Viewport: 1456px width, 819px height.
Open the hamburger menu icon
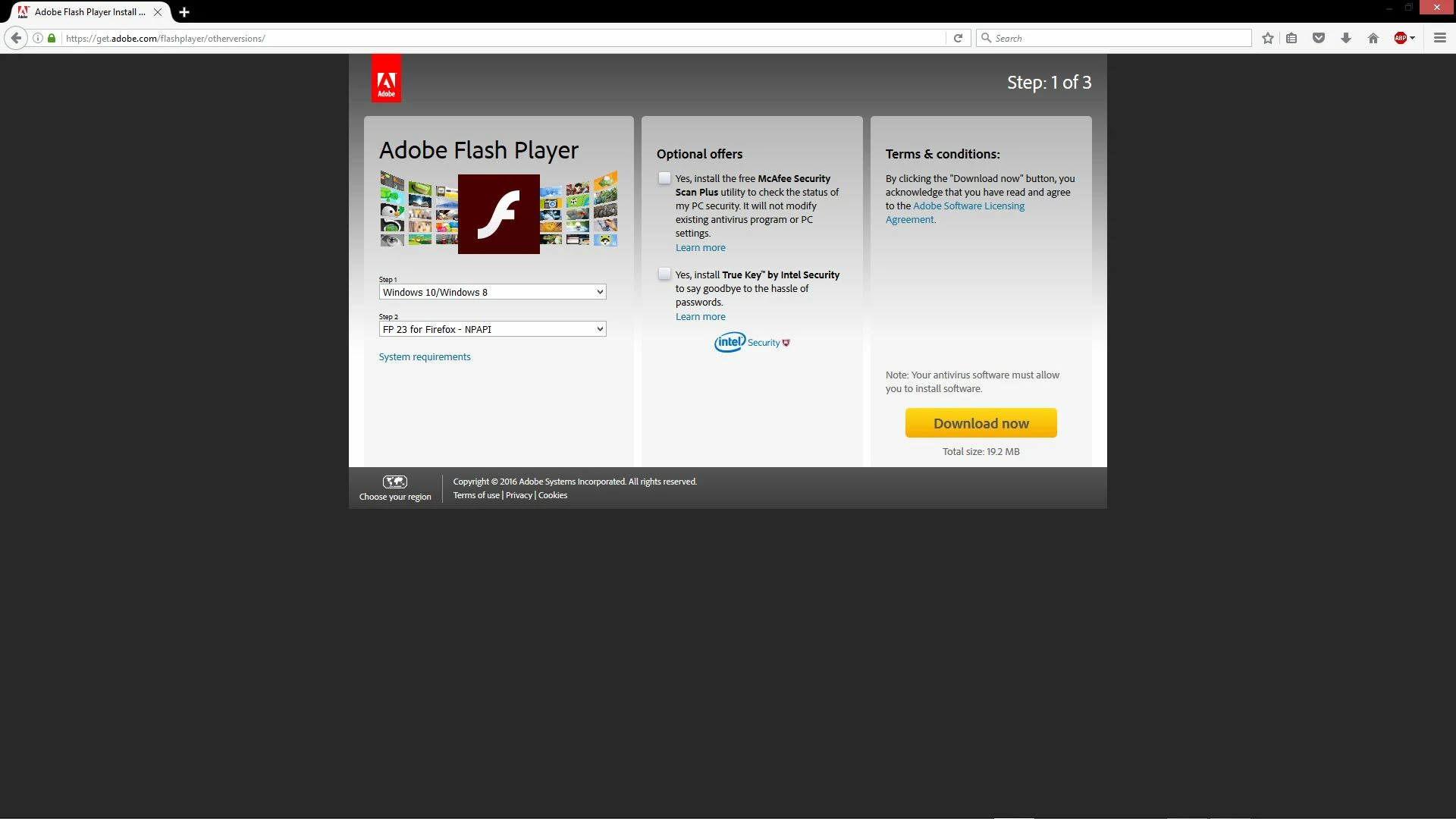pos(1439,38)
